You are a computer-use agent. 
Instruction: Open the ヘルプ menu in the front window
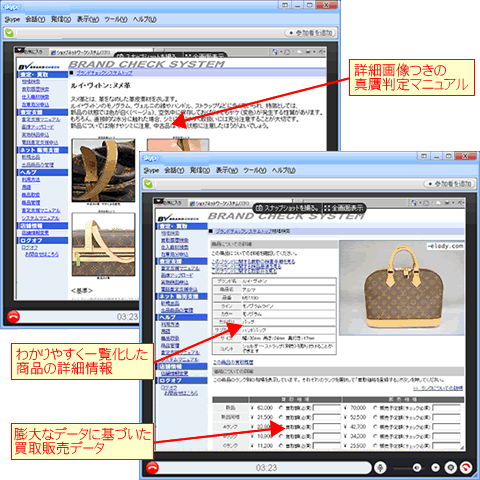point(284,170)
